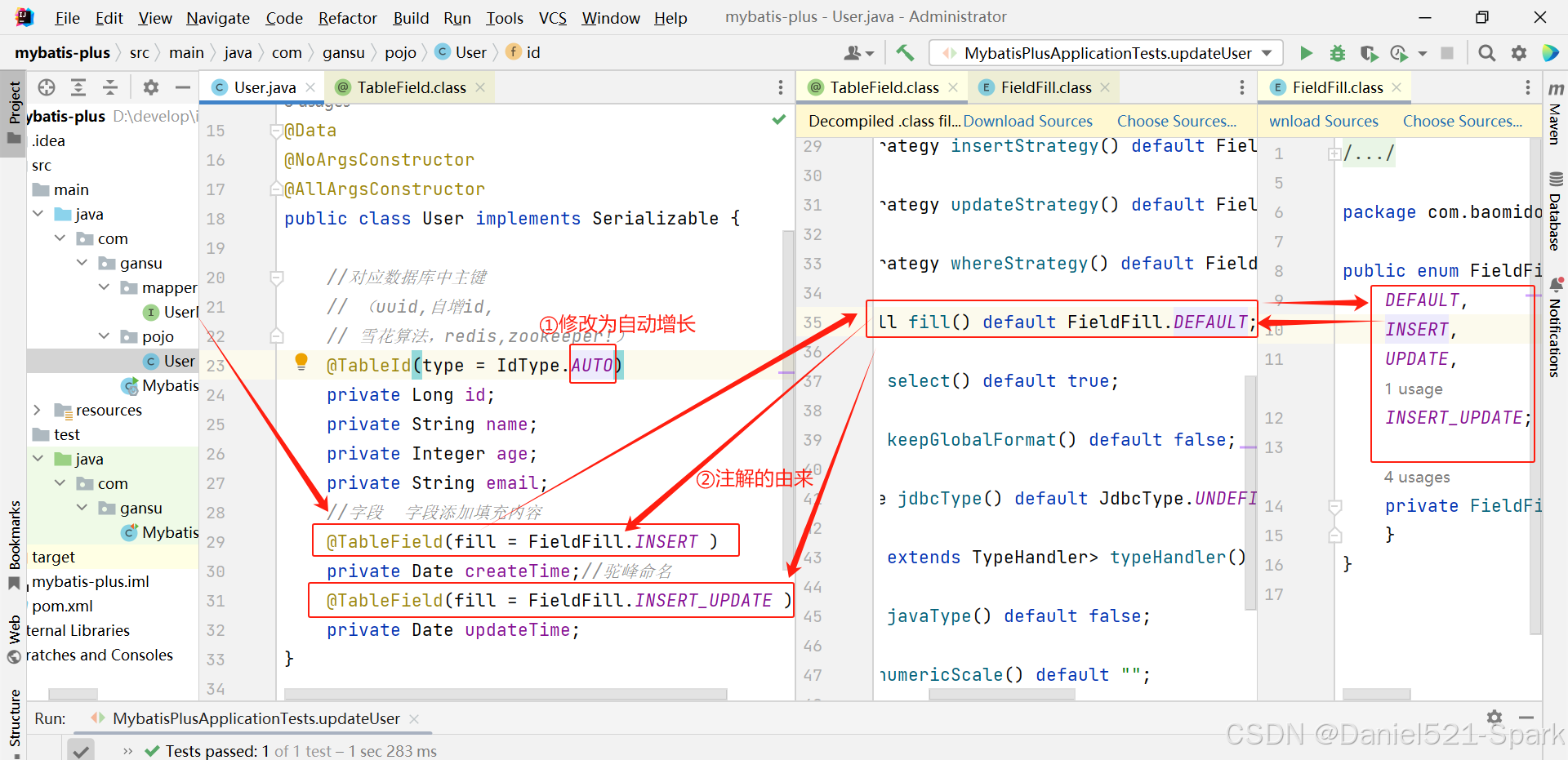Image resolution: width=1568 pixels, height=760 pixels.
Task: Click Download Sources link in middle editor
Action: tap(1027, 121)
